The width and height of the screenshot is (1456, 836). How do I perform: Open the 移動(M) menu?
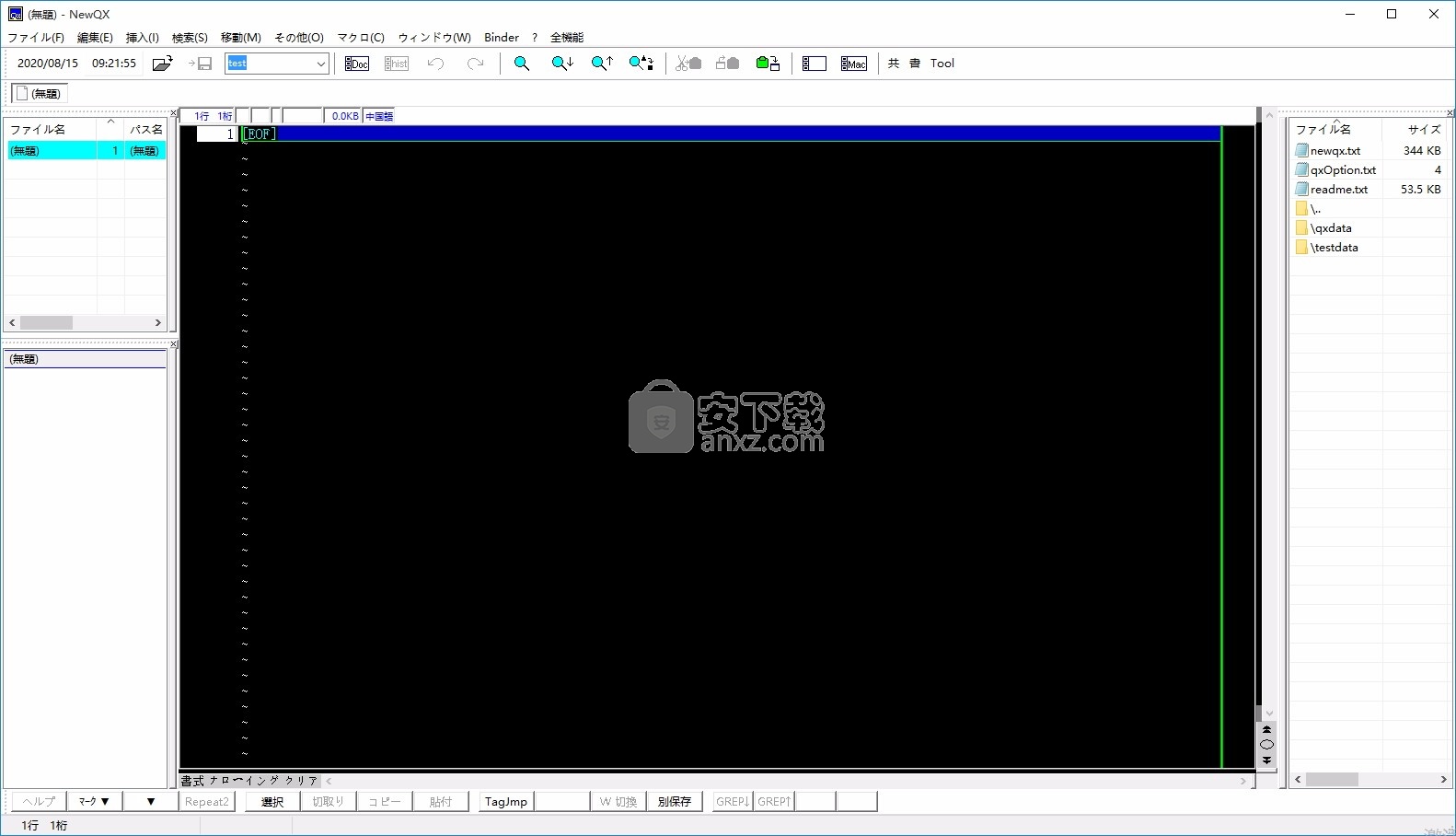point(241,38)
